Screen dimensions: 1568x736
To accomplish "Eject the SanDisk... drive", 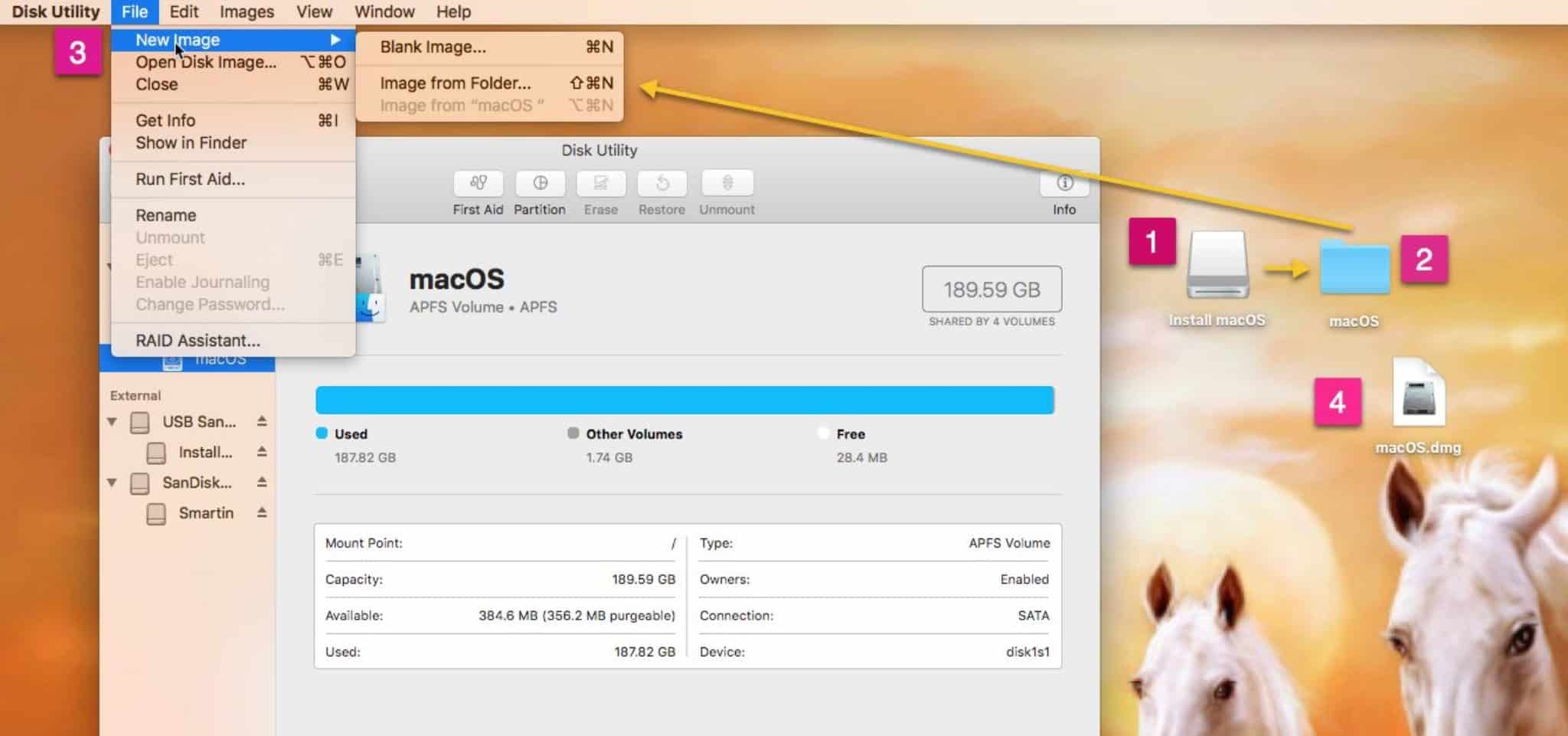I will 262,482.
